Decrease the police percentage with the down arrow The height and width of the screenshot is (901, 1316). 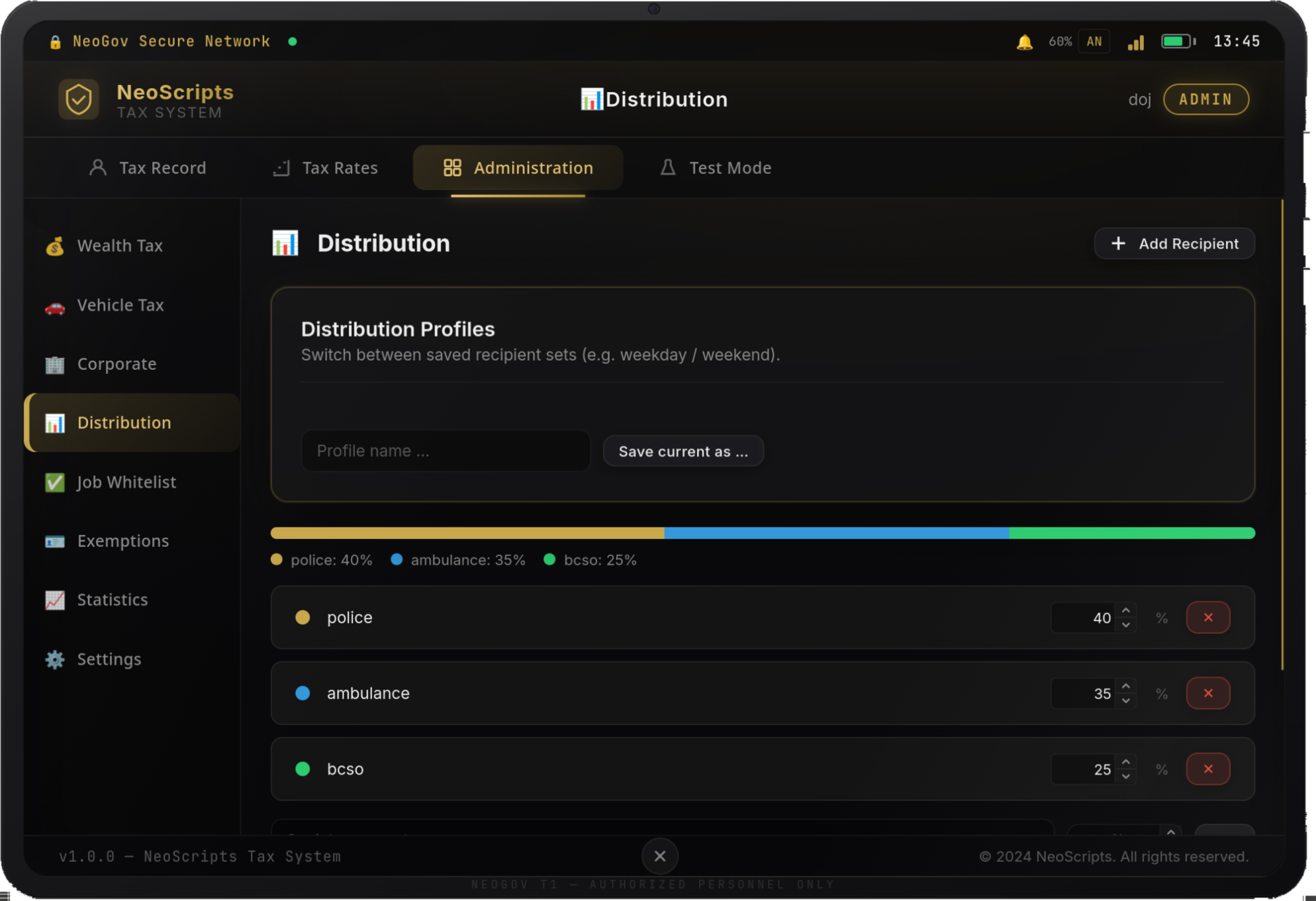(1126, 625)
